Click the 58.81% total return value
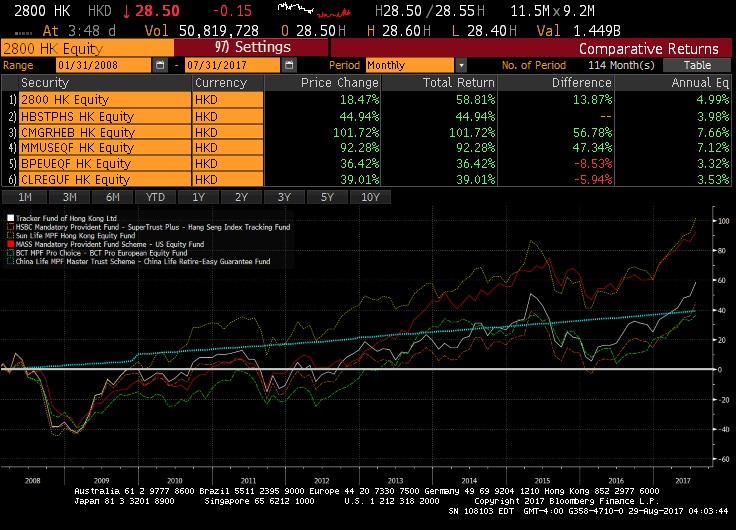This screenshot has width=736, height=530. point(475,100)
